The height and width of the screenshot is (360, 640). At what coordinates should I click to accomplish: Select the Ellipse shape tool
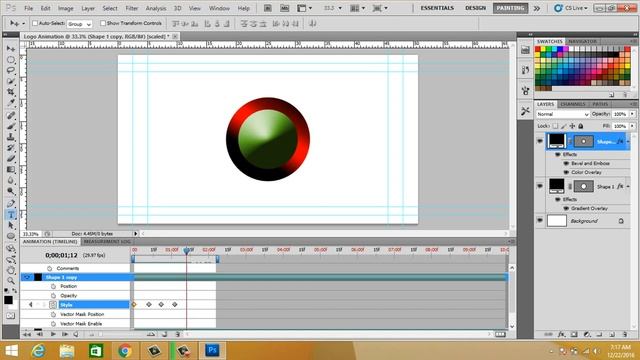(11, 236)
